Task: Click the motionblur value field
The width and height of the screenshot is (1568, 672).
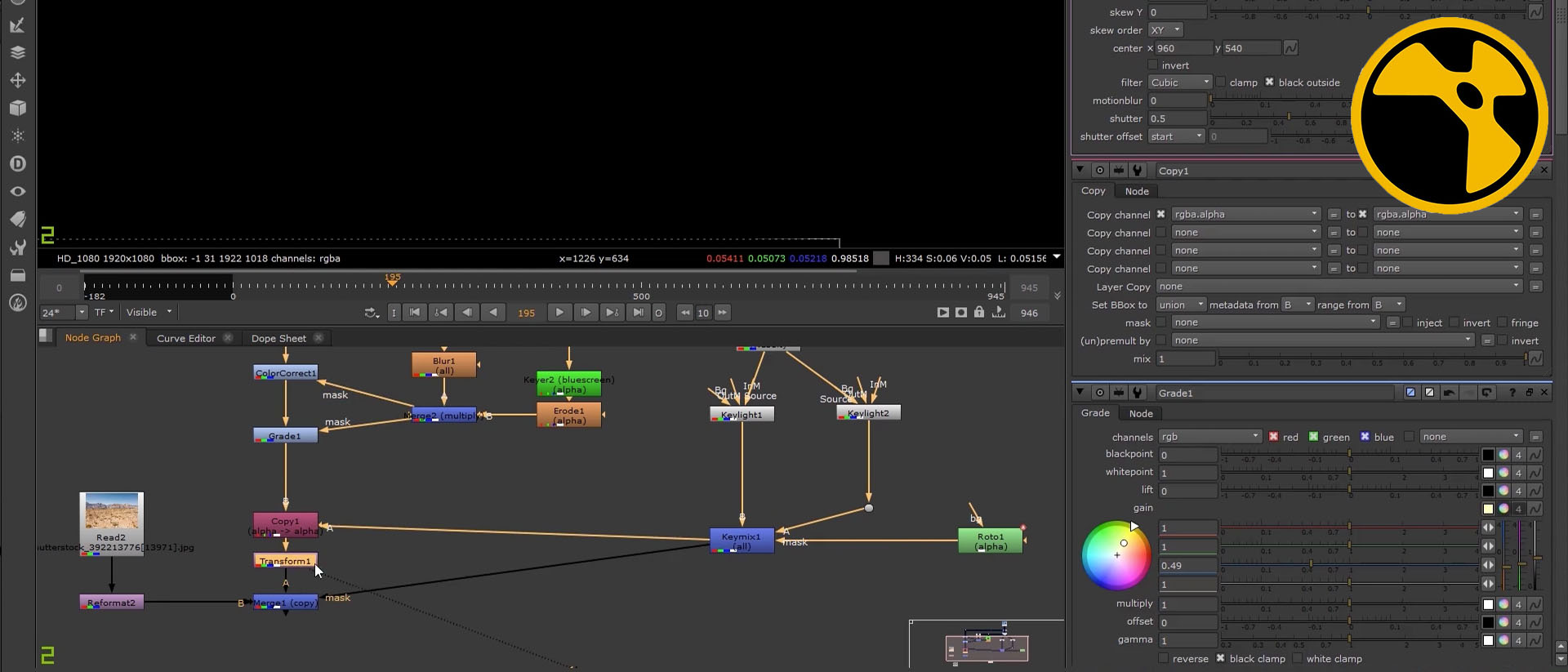Action: click(1177, 100)
